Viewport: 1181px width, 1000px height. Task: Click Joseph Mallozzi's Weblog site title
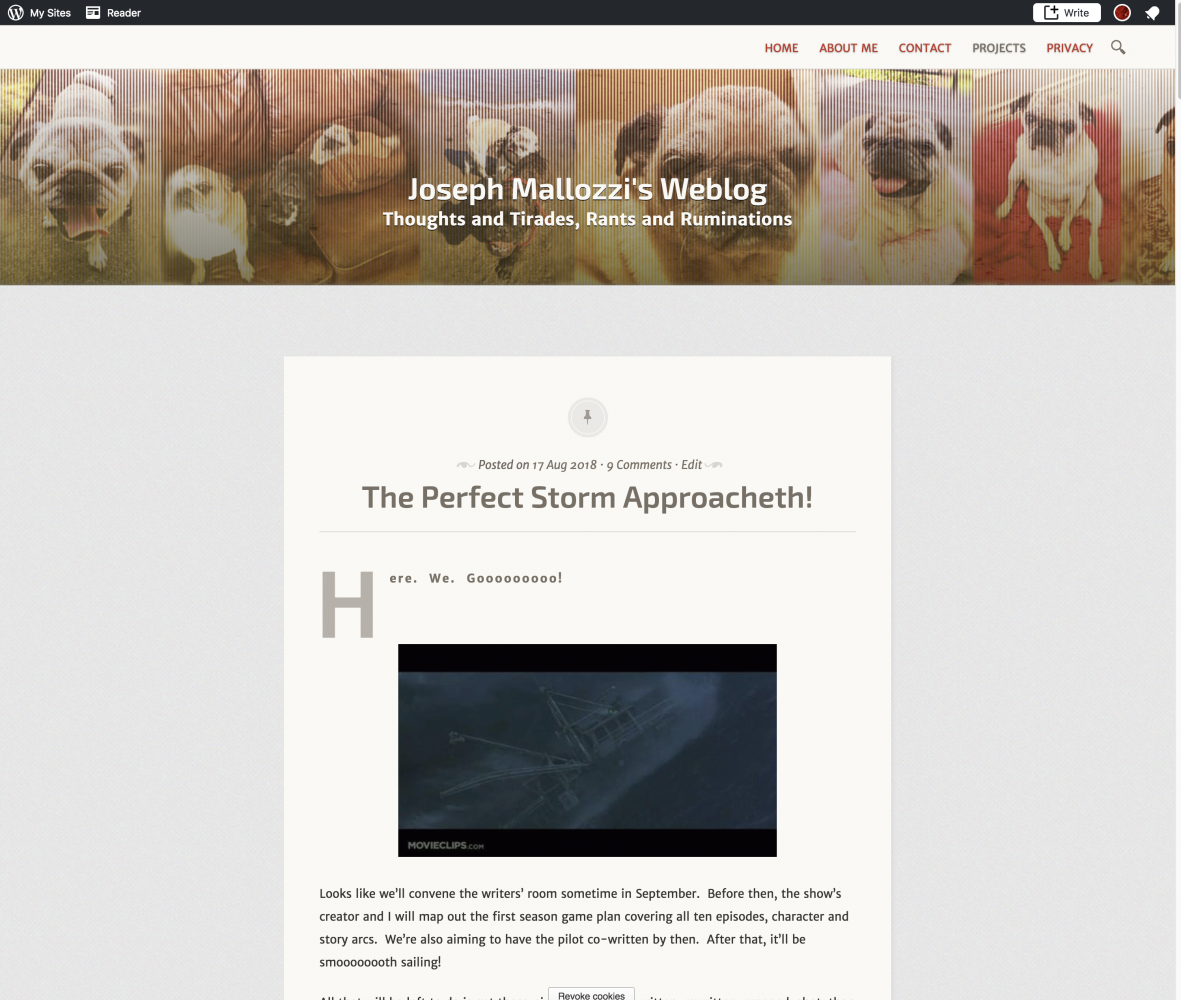(587, 189)
